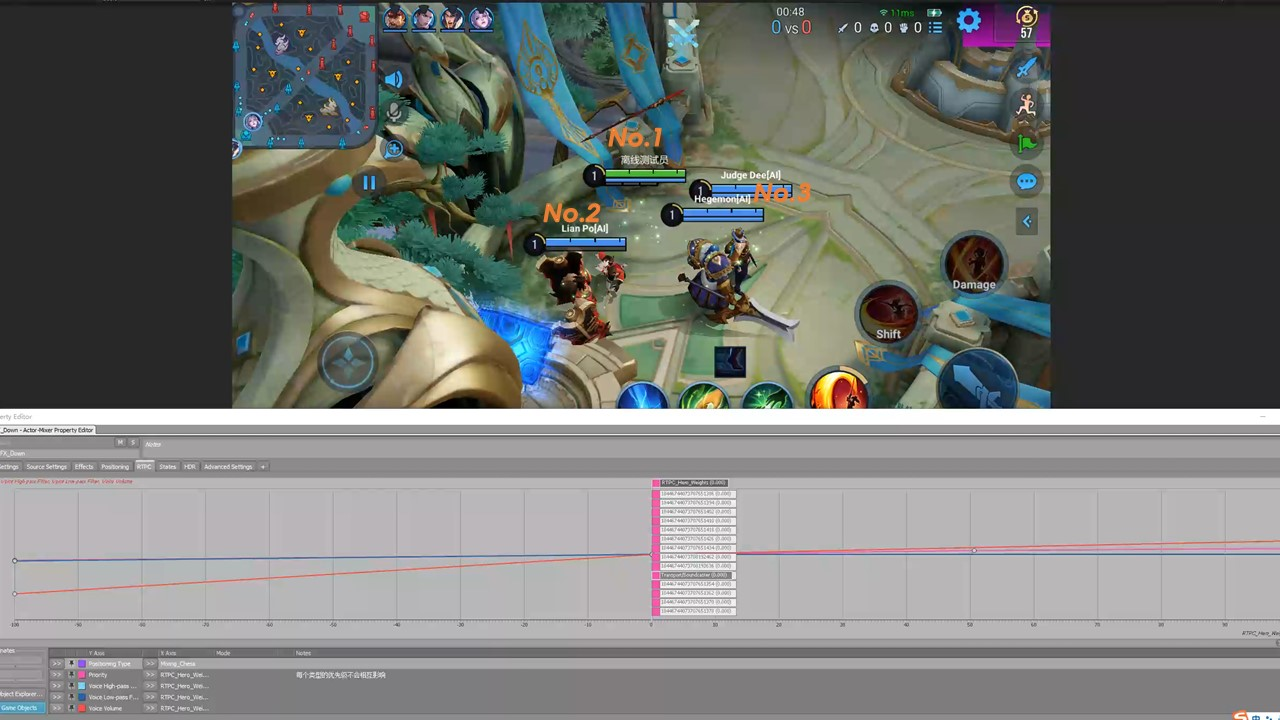Viewport: 1280px width, 720px height.
Task: Open the game settings gear icon
Action: click(969, 20)
